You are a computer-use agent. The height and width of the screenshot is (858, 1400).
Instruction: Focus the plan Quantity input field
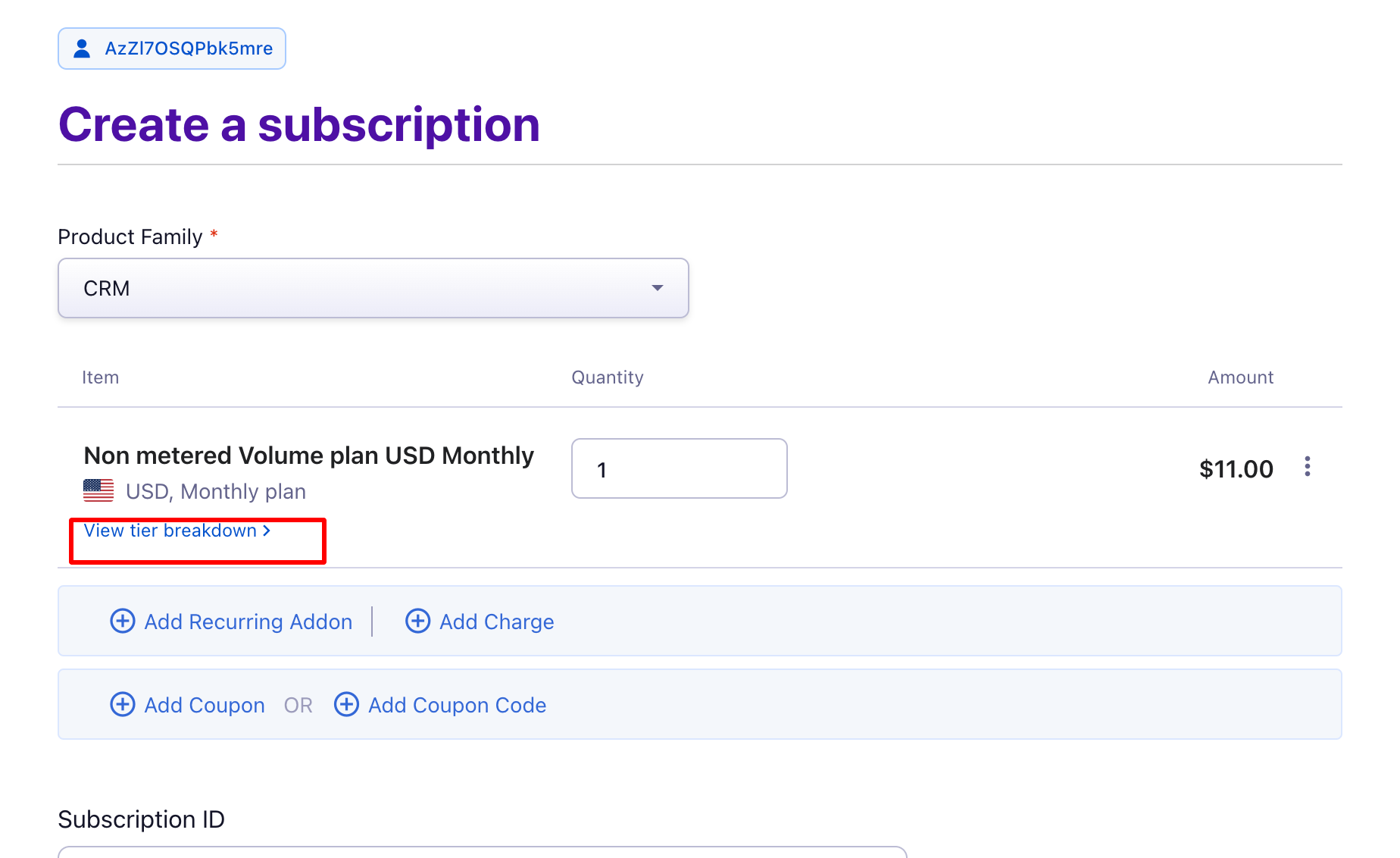[679, 468]
